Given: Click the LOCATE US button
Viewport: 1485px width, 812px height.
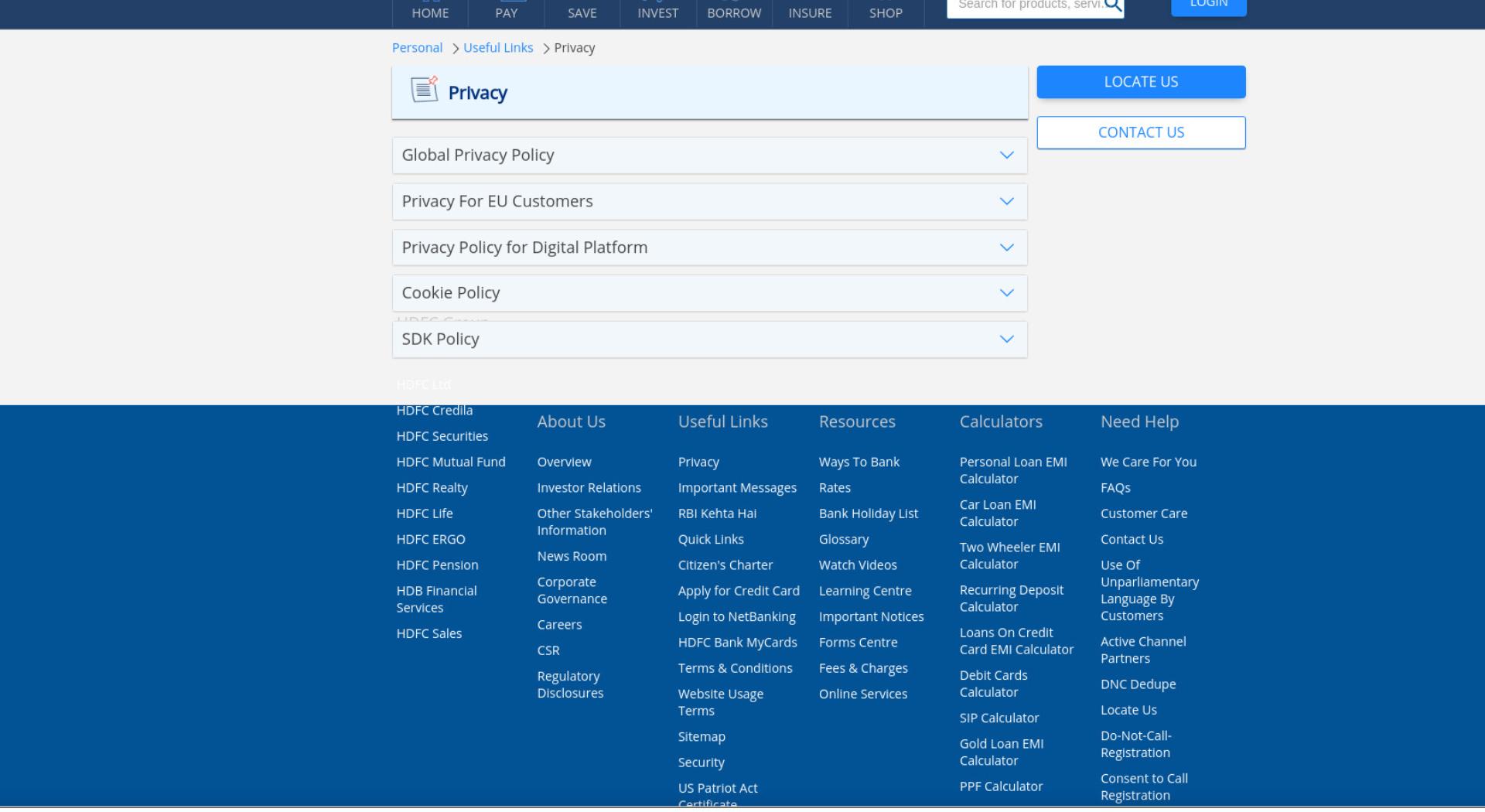Looking at the screenshot, I should (1141, 82).
